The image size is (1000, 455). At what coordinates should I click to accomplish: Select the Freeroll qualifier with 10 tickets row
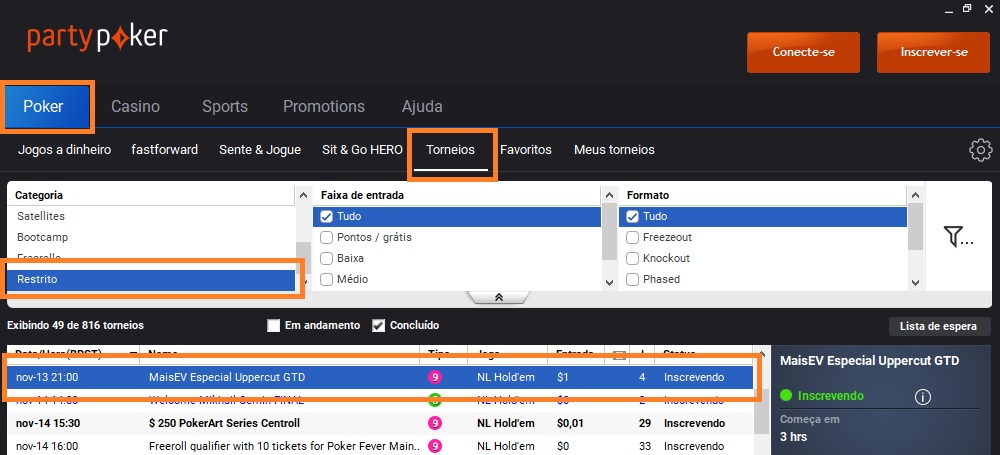click(380, 445)
